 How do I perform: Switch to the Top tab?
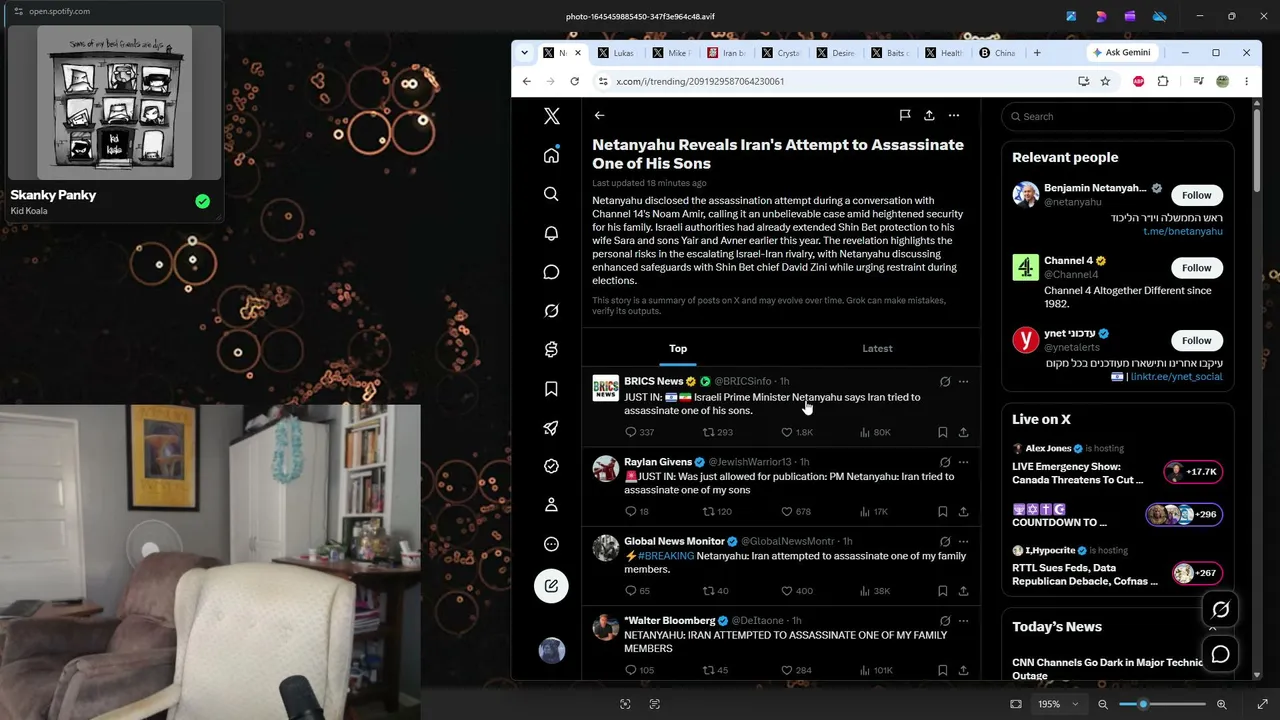[x=678, y=348]
